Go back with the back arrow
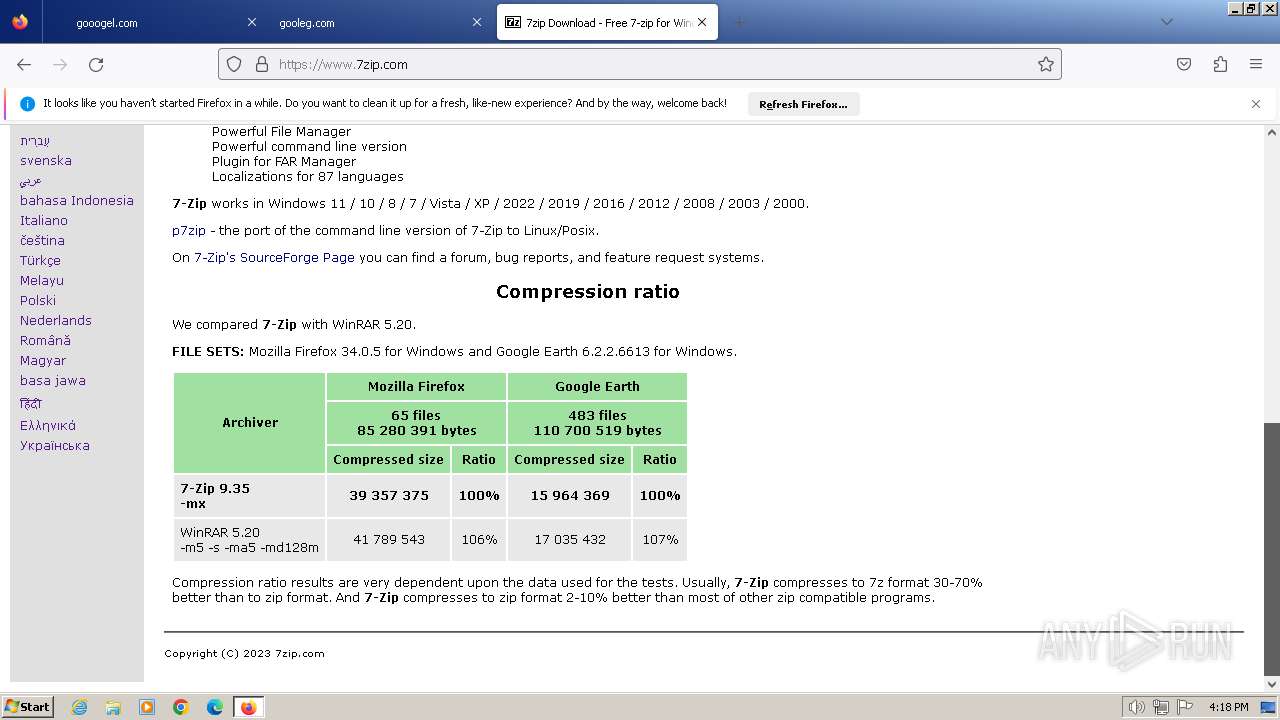 (24, 64)
